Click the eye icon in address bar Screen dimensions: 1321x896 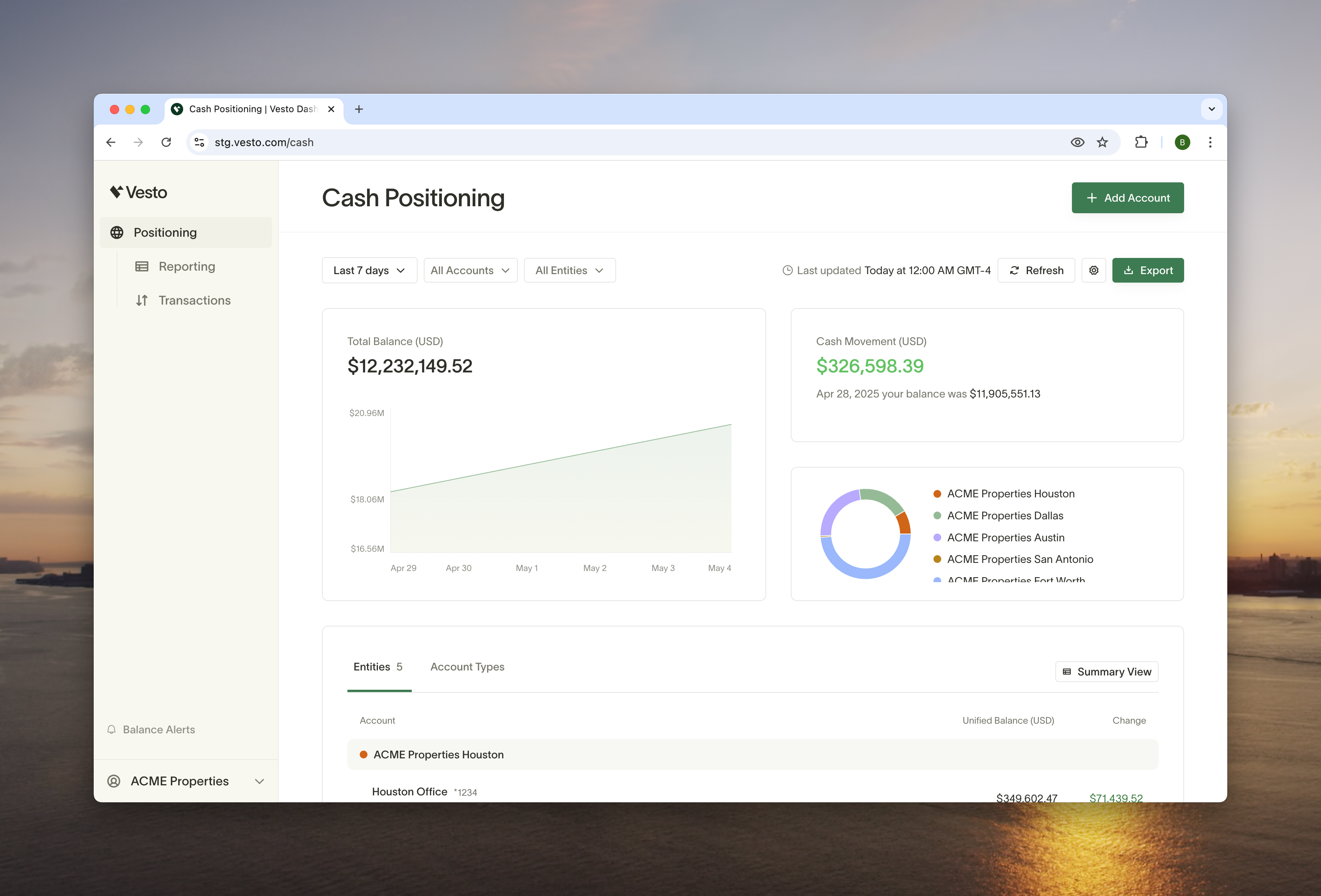[x=1077, y=142]
